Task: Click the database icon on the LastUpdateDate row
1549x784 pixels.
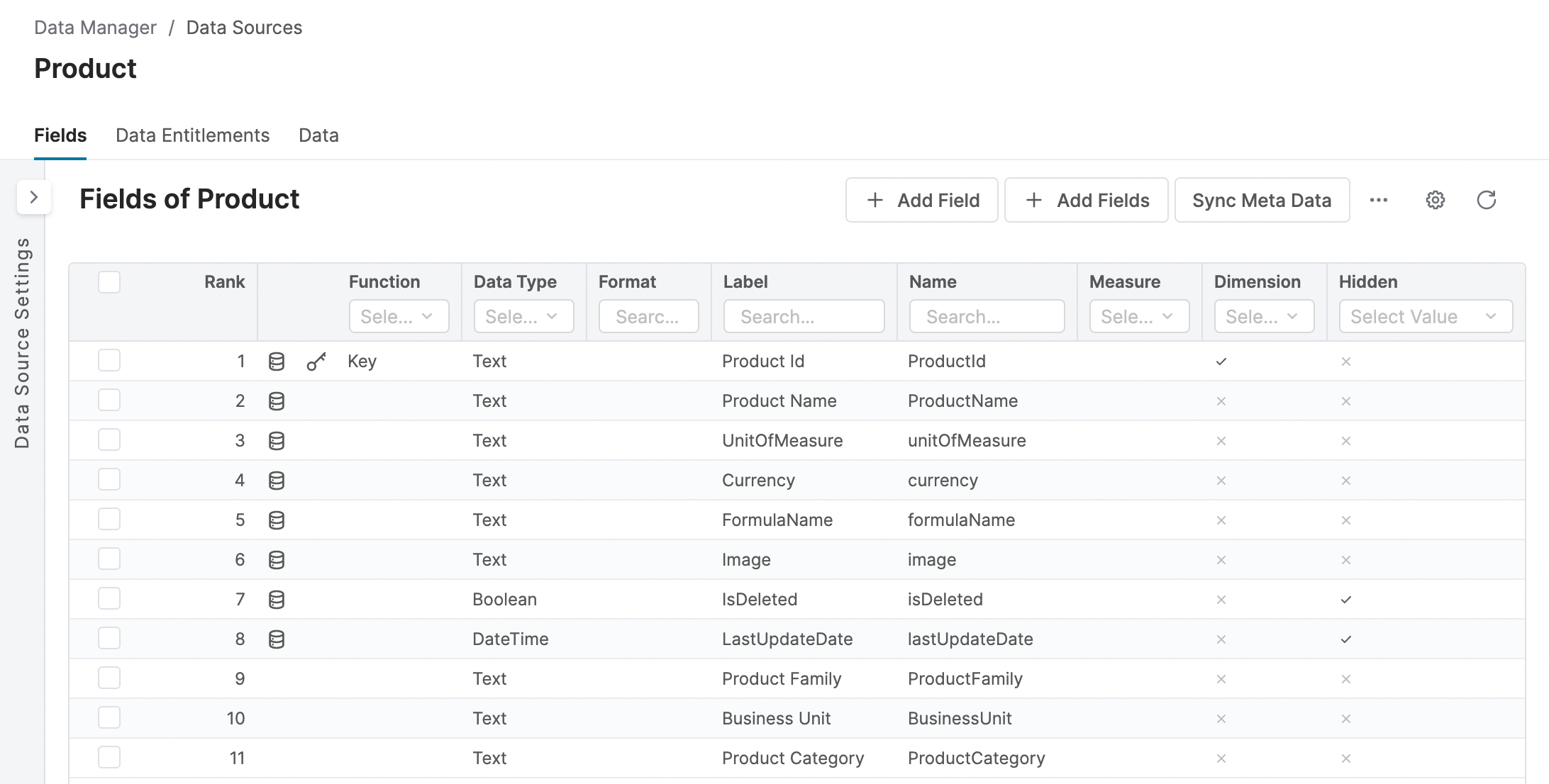Action: (x=277, y=638)
